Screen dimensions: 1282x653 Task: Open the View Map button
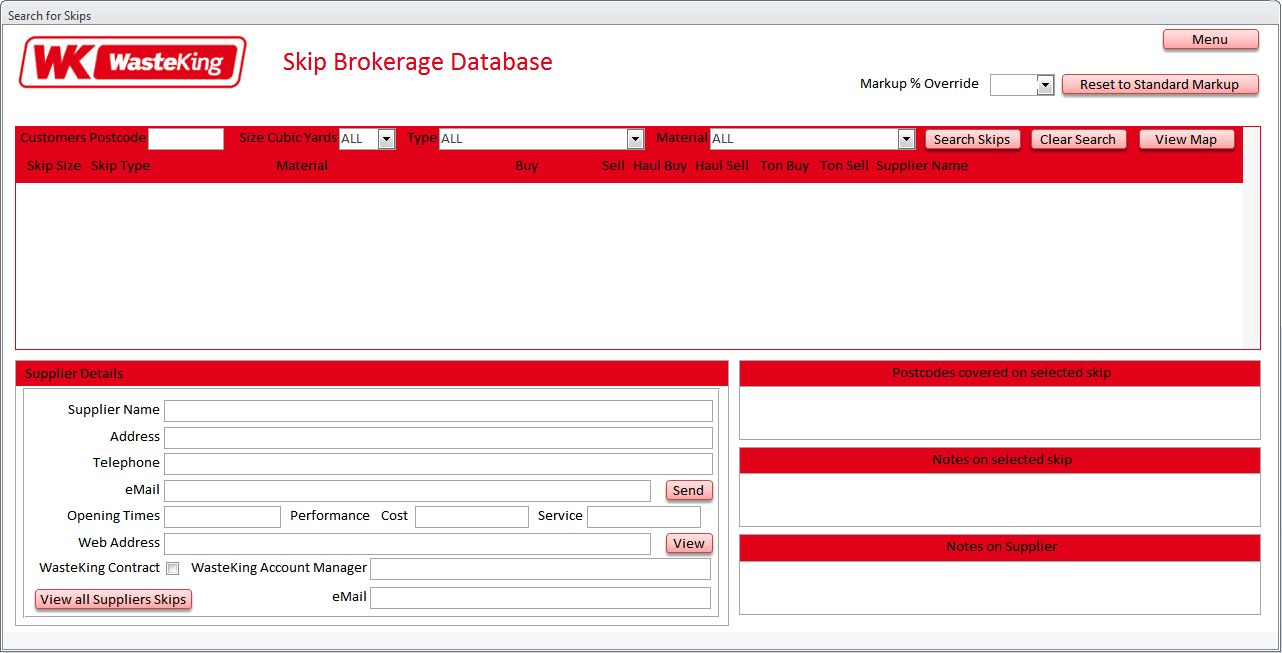point(1186,140)
